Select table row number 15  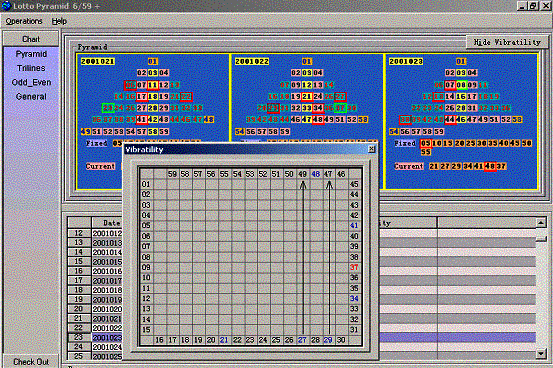pos(79,261)
